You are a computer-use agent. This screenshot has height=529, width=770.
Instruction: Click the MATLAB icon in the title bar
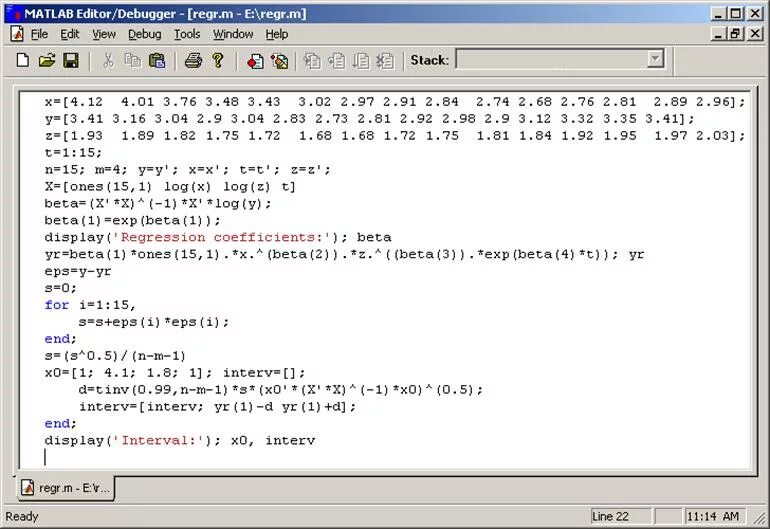[x=13, y=13]
